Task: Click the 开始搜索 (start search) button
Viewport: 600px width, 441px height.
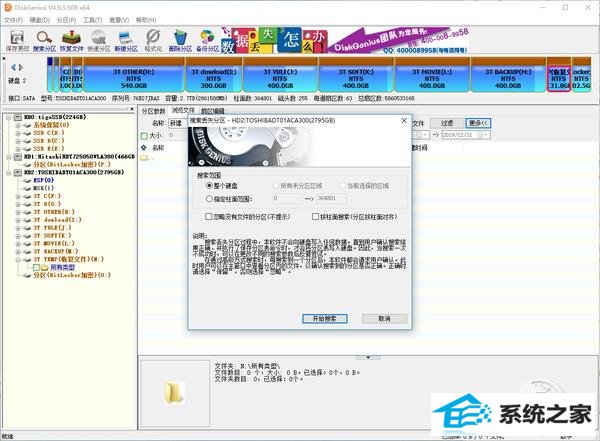Action: [x=324, y=318]
